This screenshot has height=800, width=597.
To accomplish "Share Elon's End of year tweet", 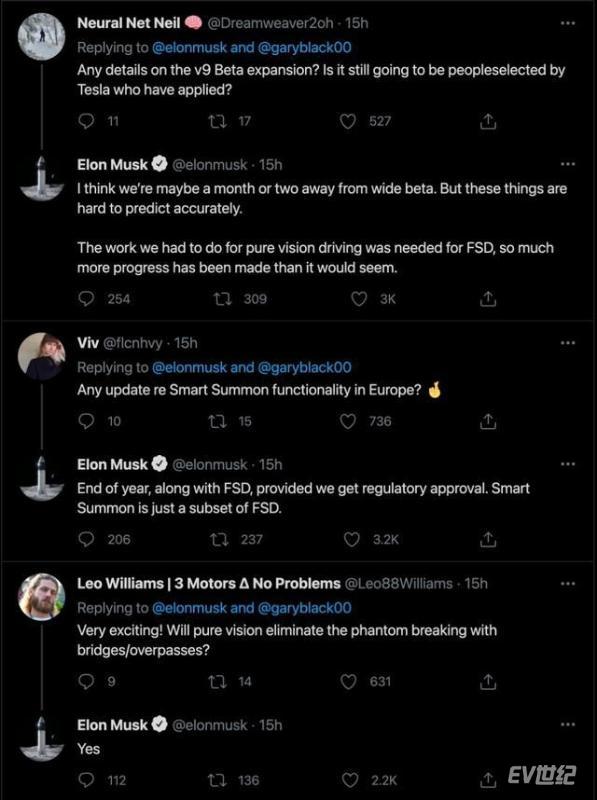I will coord(488,539).
